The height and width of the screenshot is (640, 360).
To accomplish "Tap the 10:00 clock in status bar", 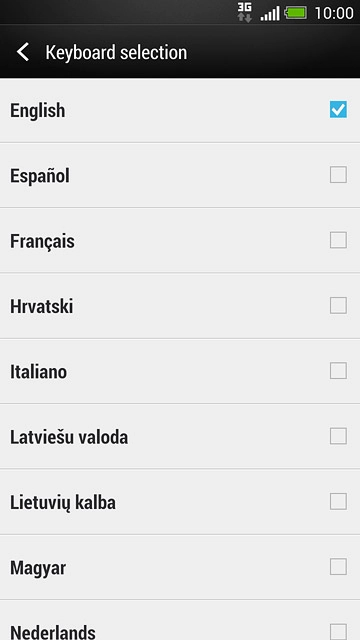I will pyautogui.click(x=334, y=13).
